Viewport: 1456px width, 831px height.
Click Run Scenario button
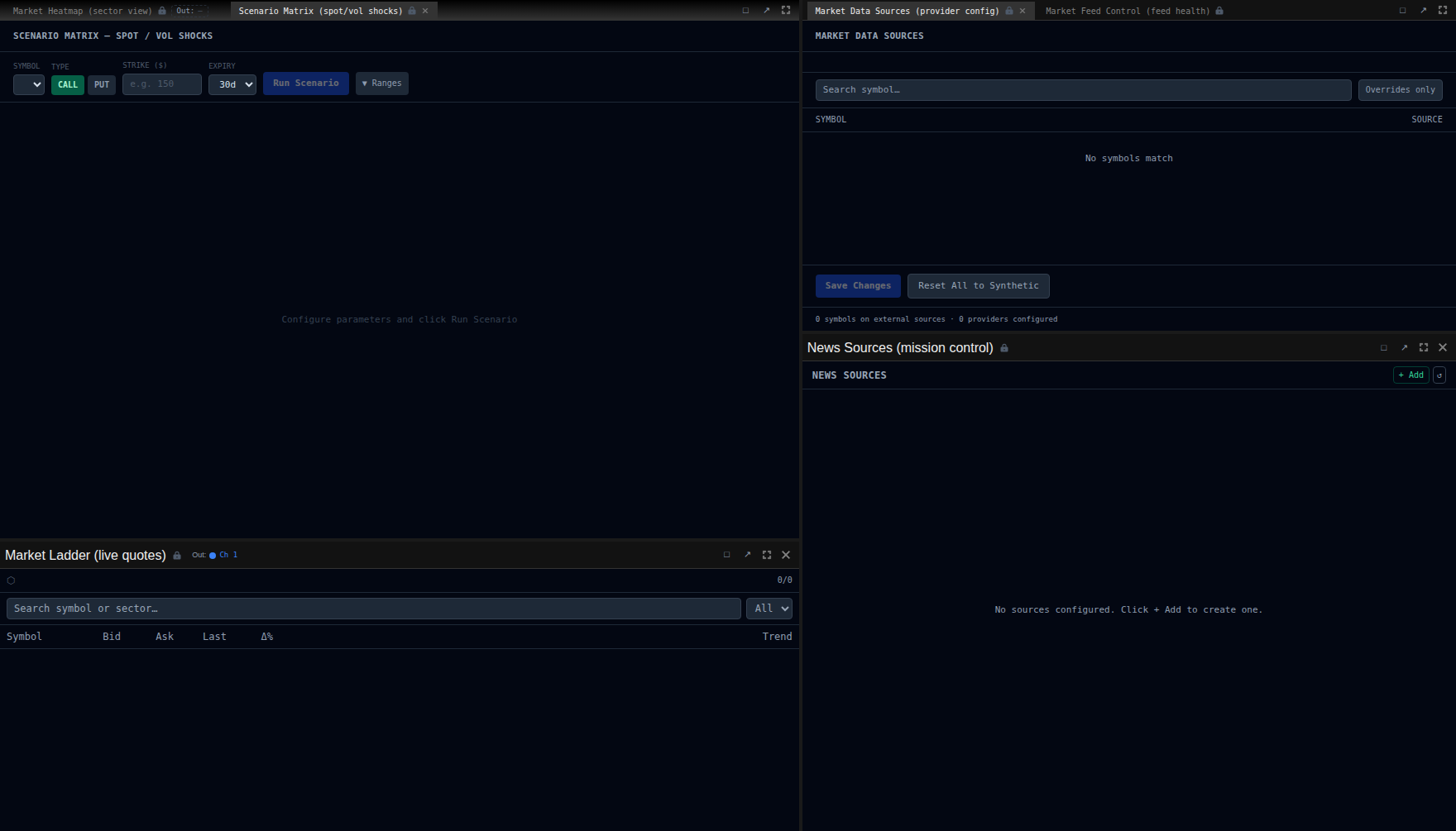pyautogui.click(x=306, y=84)
